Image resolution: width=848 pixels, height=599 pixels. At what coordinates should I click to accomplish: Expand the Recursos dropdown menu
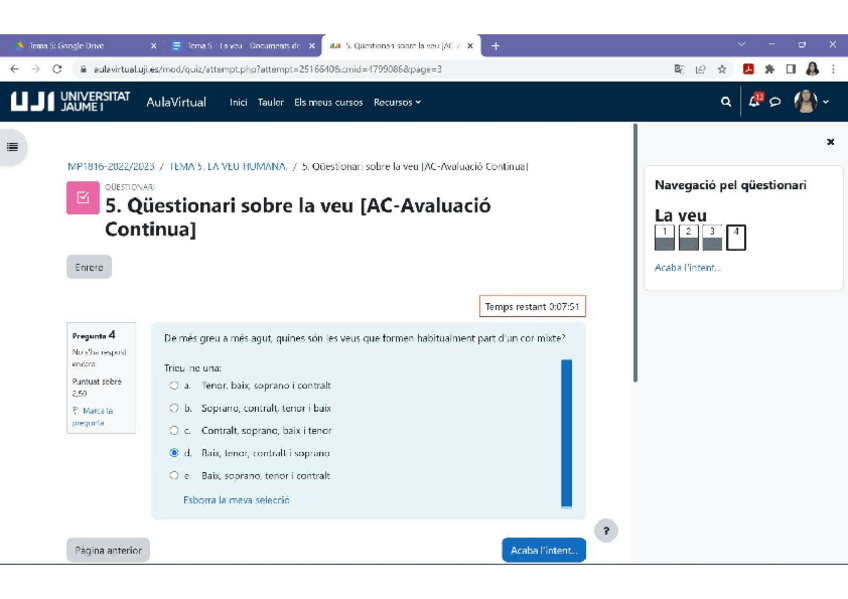(x=397, y=102)
